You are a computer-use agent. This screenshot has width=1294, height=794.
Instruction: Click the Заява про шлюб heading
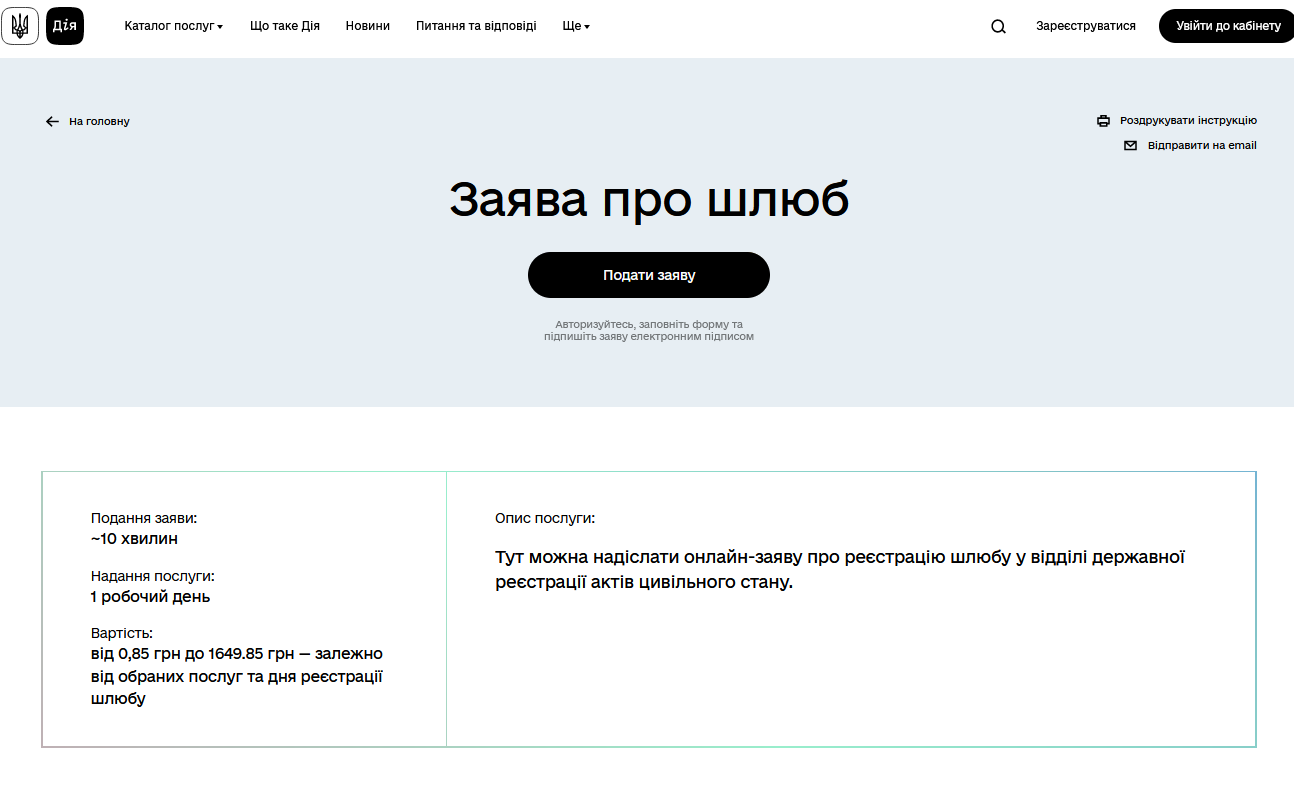648,200
